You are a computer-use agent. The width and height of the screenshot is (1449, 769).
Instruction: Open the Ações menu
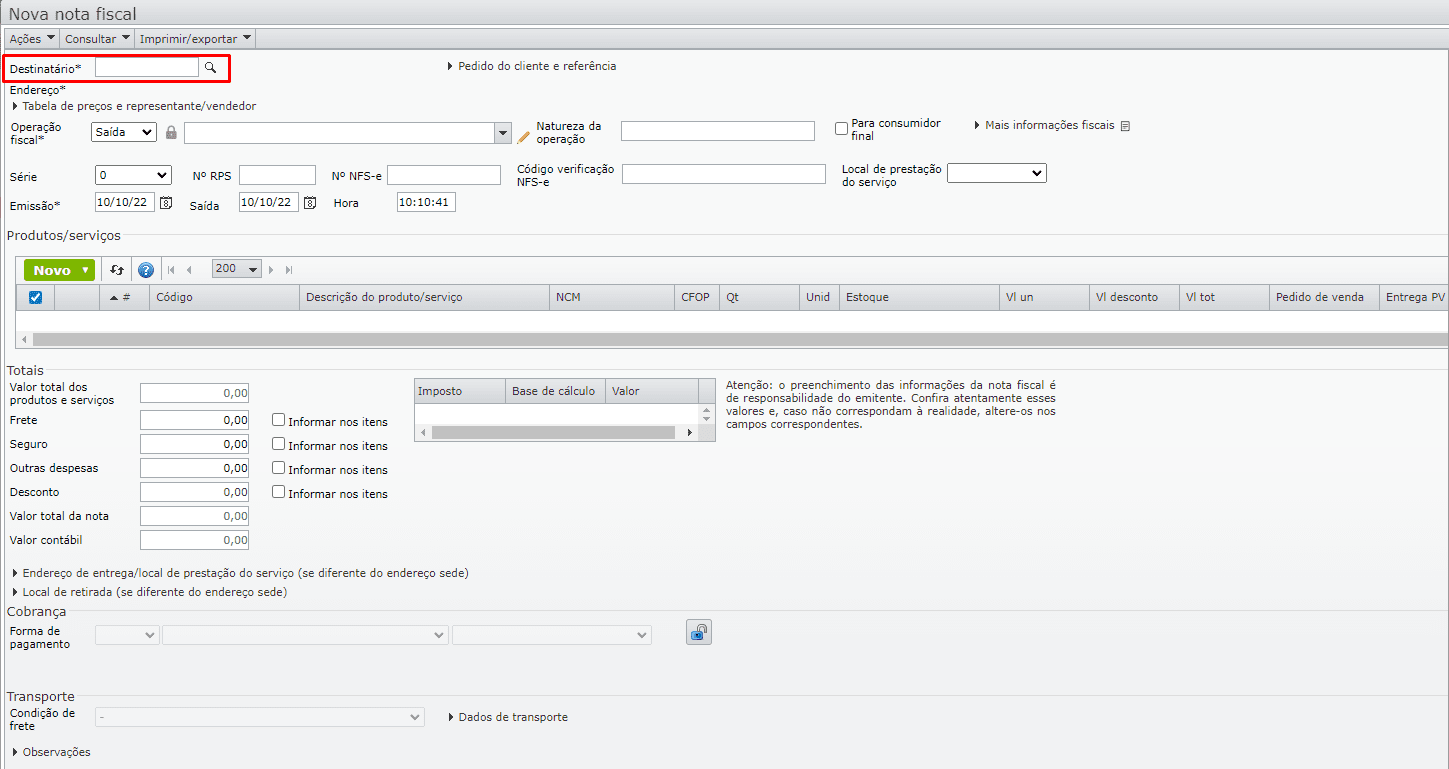coord(32,39)
